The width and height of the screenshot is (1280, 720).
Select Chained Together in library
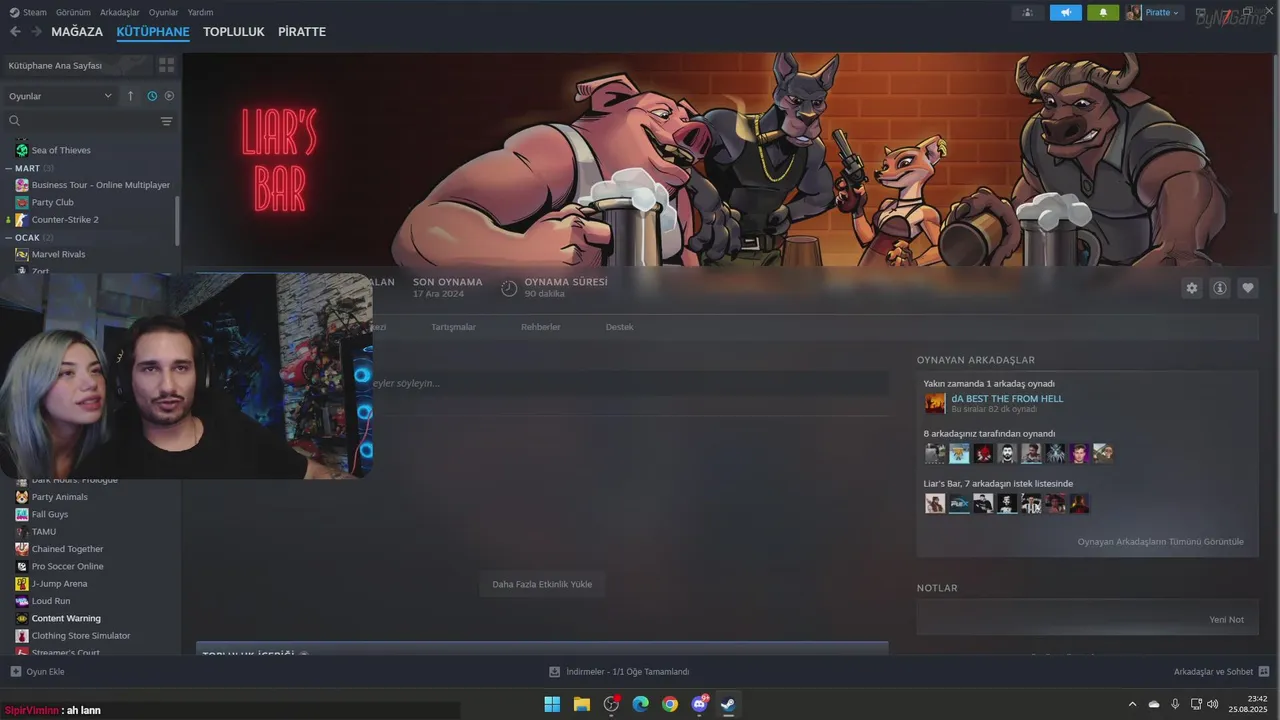tap(67, 549)
